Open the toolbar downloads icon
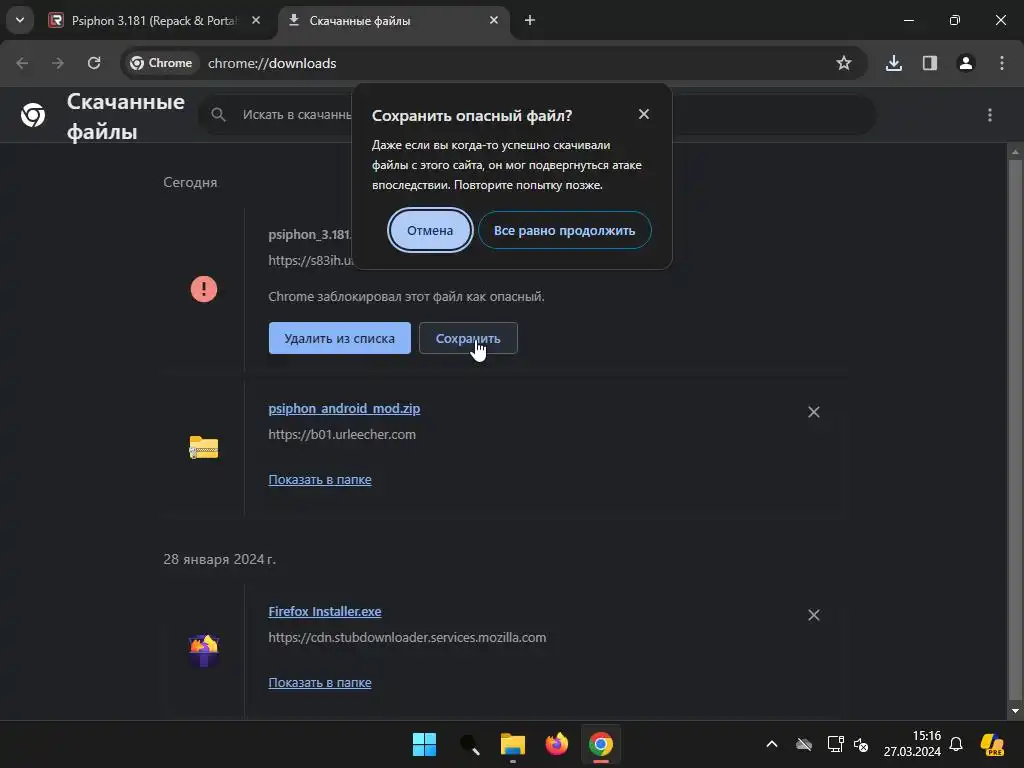This screenshot has height=768, width=1024. coord(894,63)
